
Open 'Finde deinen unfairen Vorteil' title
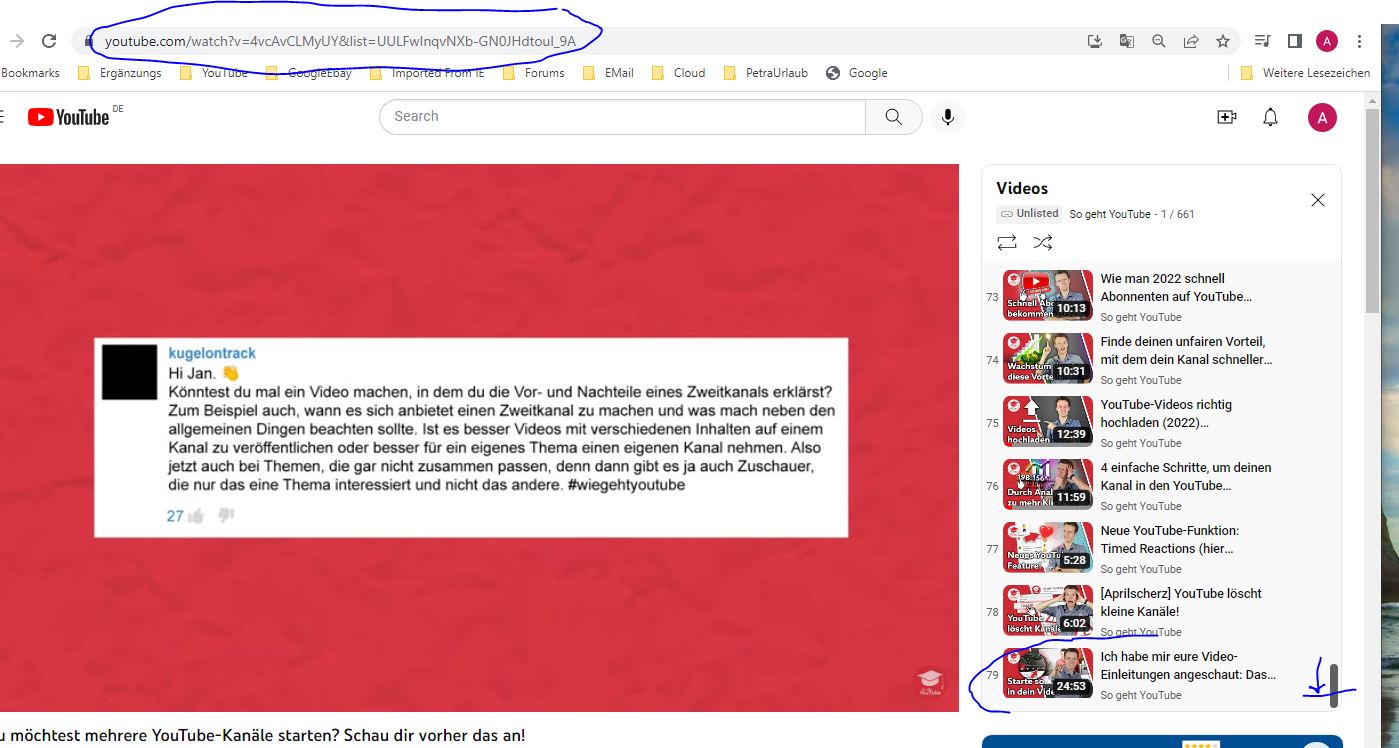point(1187,350)
